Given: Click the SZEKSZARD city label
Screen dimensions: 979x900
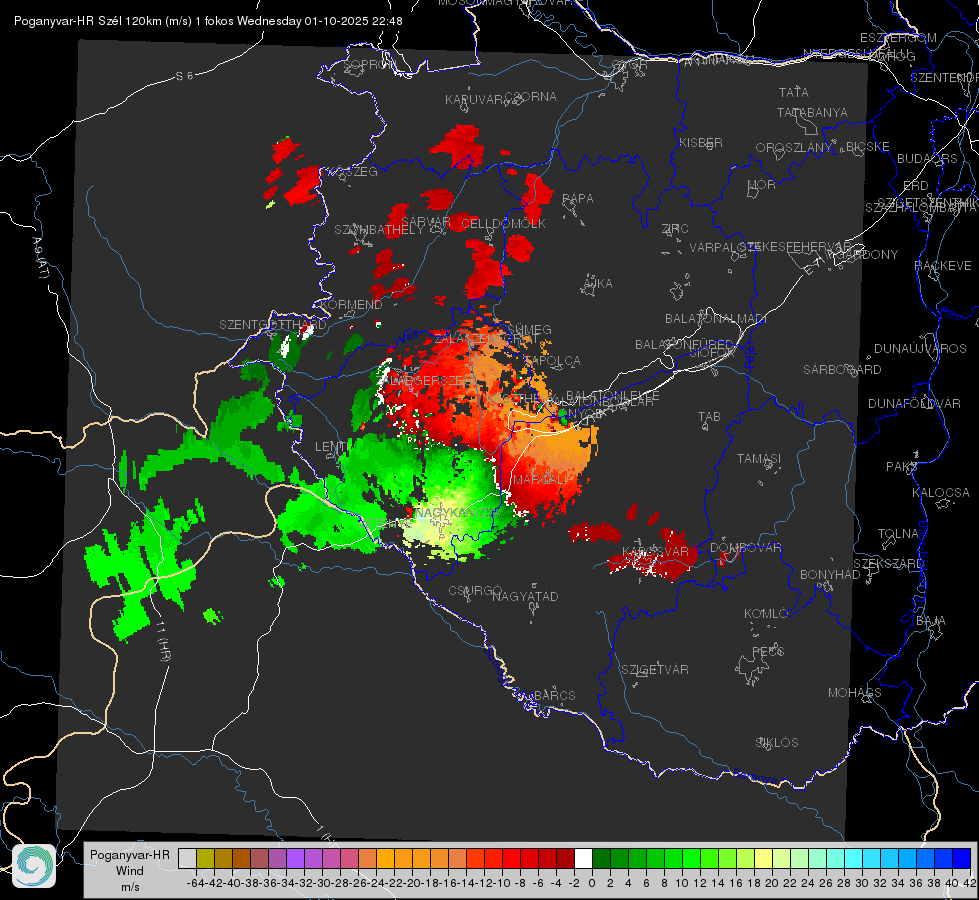Looking at the screenshot, I should point(888,564).
